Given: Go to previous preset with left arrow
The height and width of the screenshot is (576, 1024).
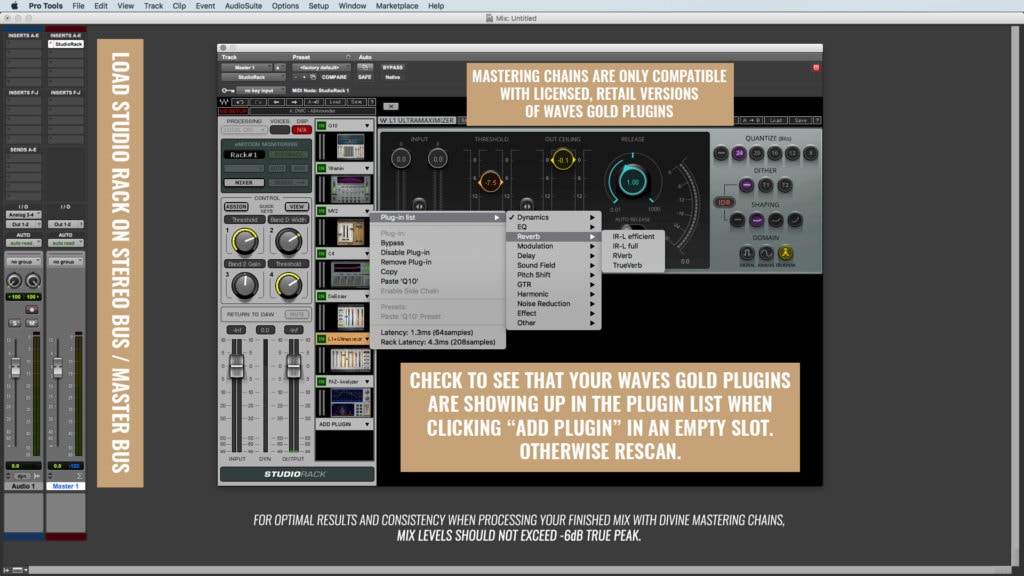Looking at the screenshot, I should tap(276, 102).
